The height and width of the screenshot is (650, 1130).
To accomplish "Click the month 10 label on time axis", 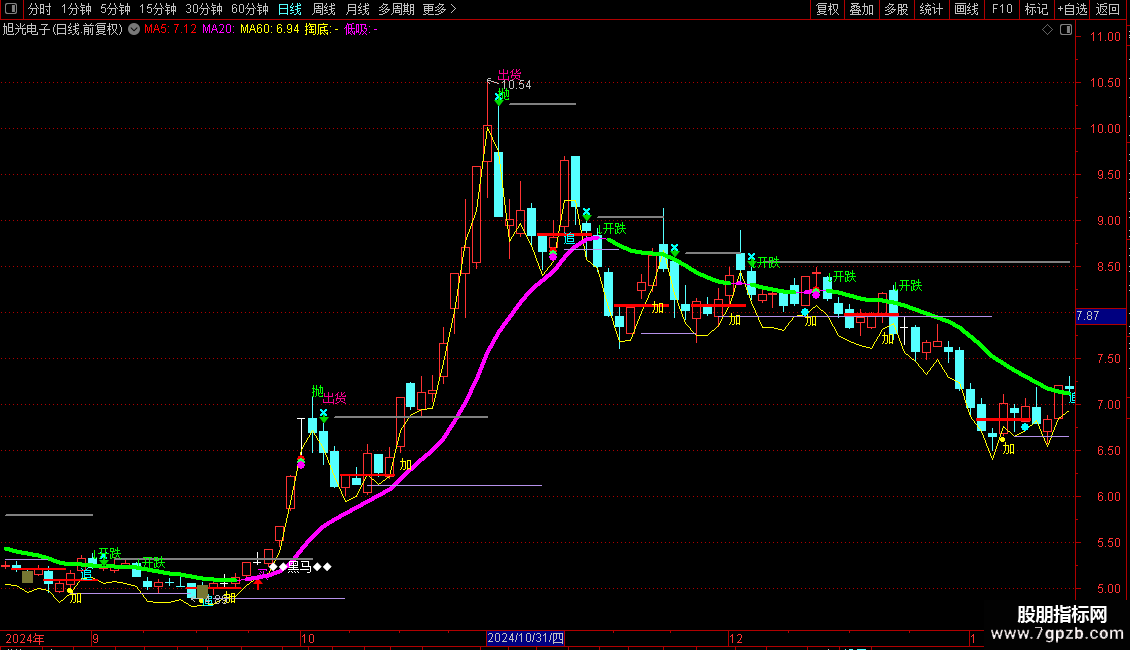I will pyautogui.click(x=308, y=639).
